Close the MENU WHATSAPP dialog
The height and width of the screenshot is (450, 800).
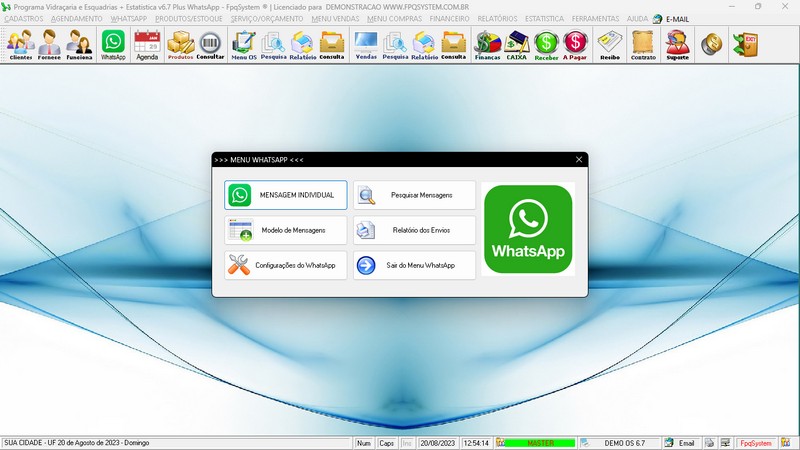(x=579, y=160)
